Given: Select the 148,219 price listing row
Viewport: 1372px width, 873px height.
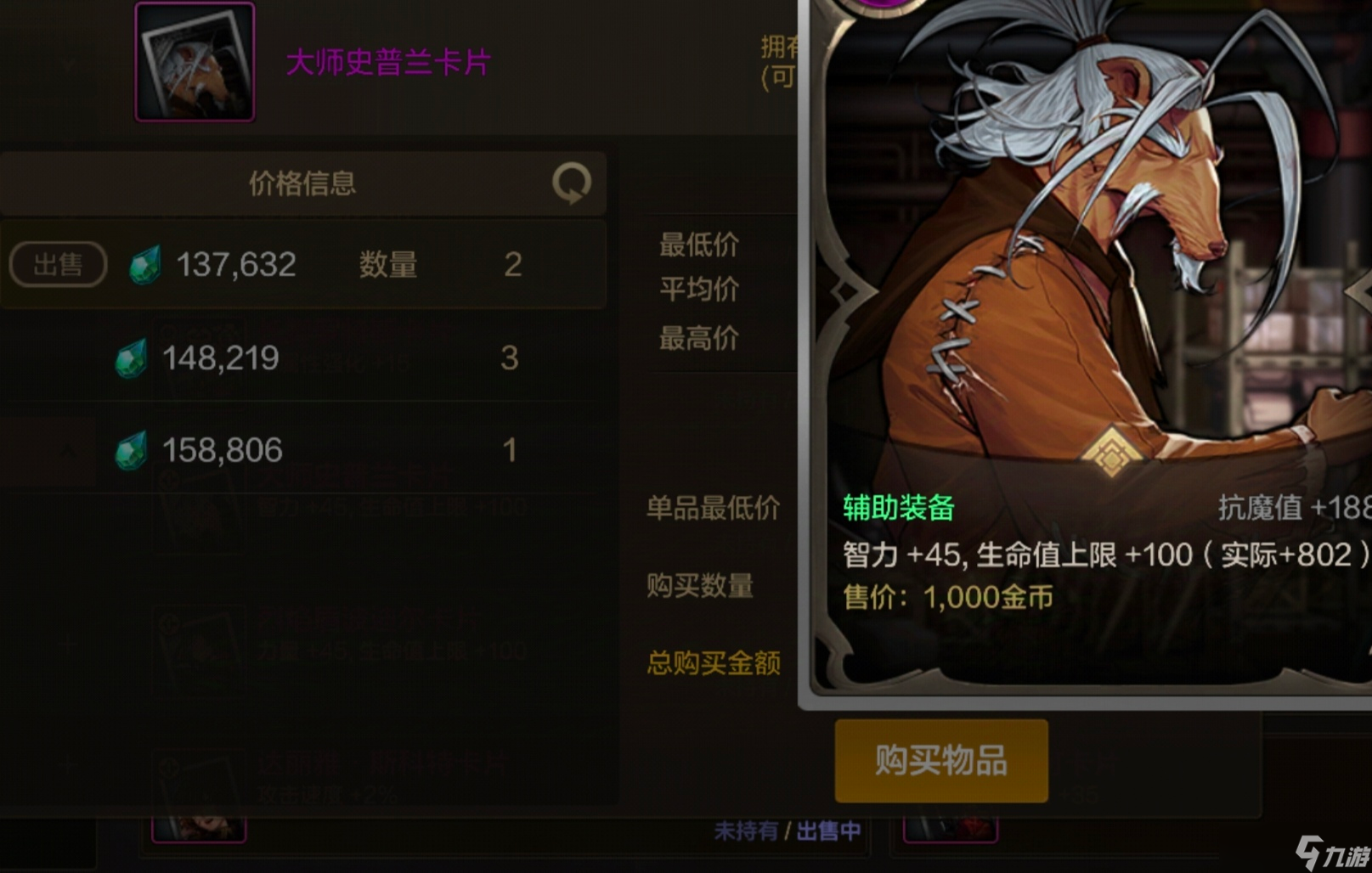Looking at the screenshot, I should pyautogui.click(x=303, y=358).
